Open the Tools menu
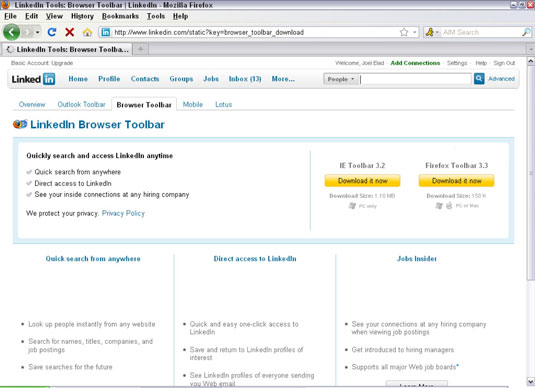This screenshot has width=535, height=388. tap(156, 16)
